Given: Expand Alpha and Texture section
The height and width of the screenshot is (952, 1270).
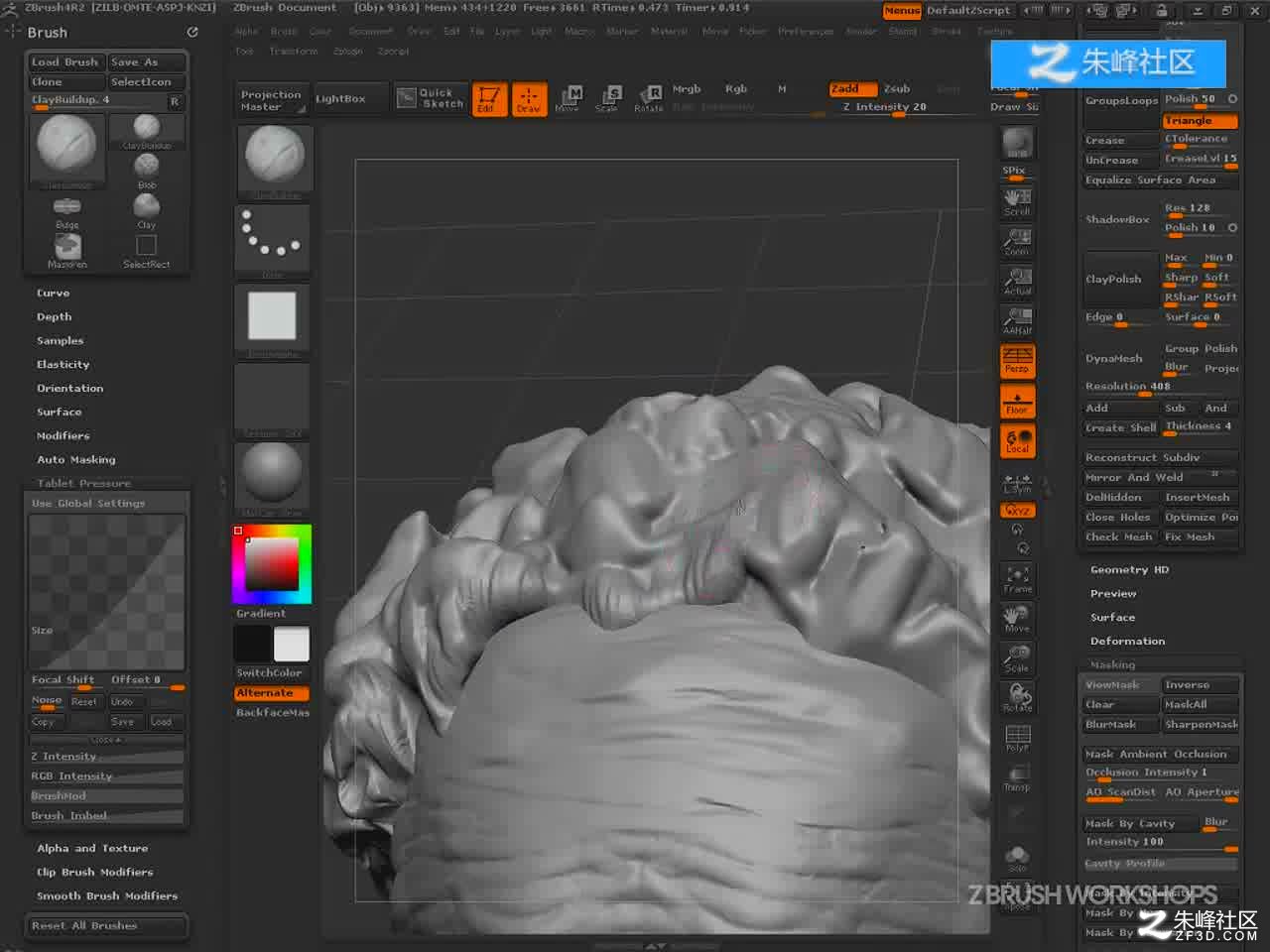Looking at the screenshot, I should pos(92,849).
